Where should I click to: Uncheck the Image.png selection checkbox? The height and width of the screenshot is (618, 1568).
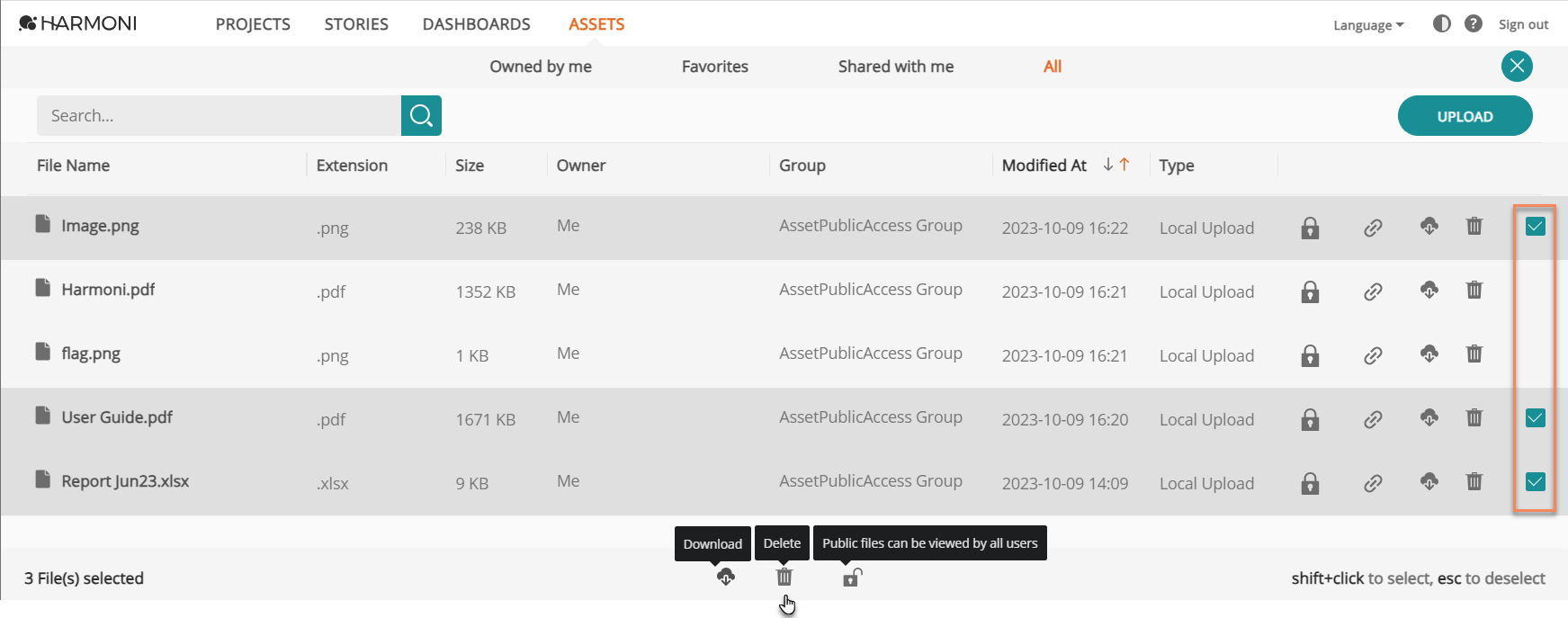1536,226
